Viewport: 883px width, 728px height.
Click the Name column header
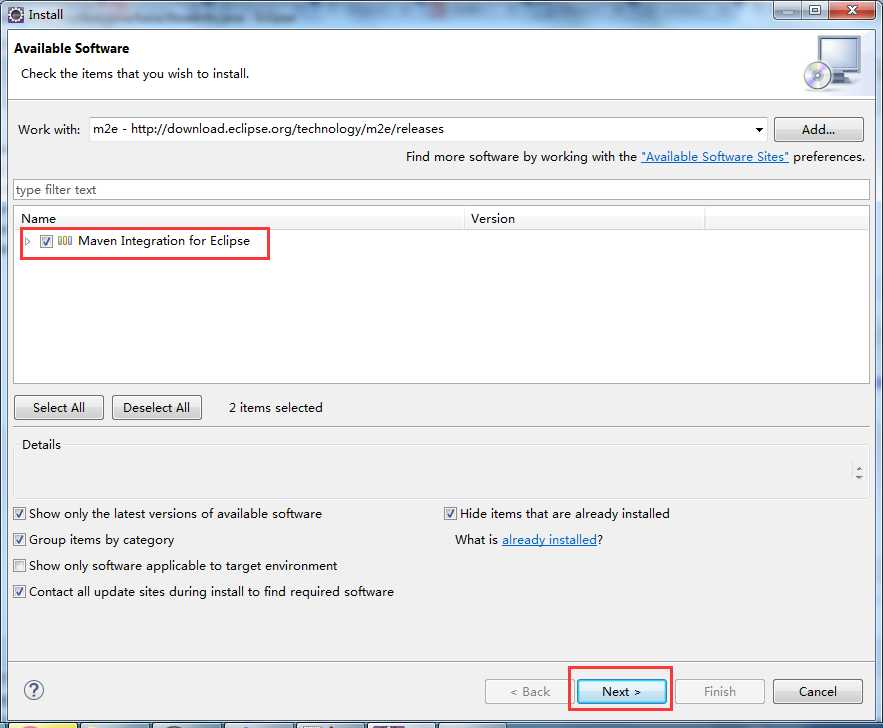(239, 218)
